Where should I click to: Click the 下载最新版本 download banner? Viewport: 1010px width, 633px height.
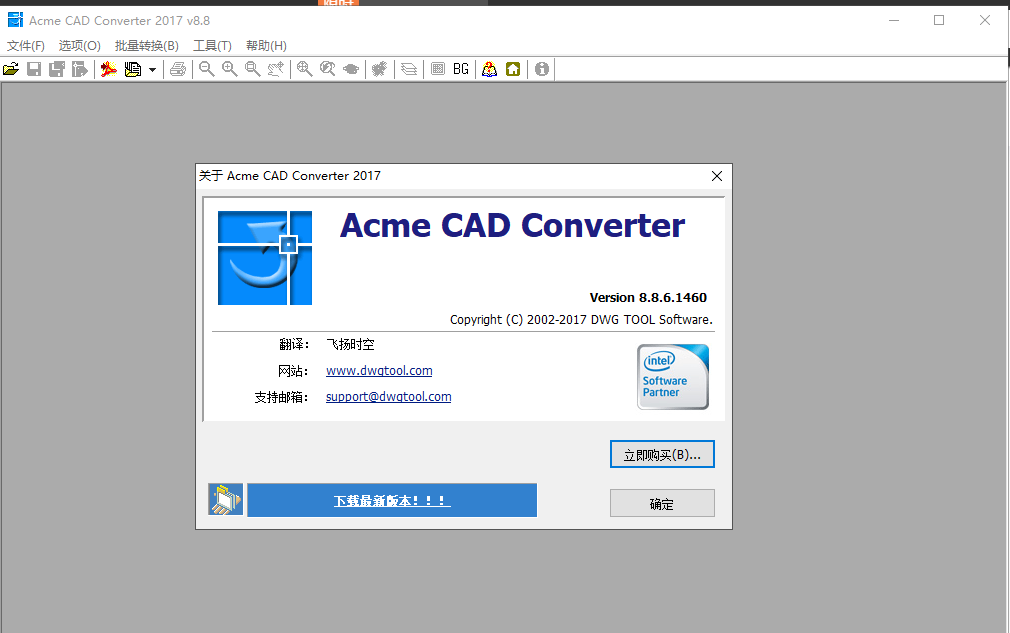pyautogui.click(x=392, y=500)
